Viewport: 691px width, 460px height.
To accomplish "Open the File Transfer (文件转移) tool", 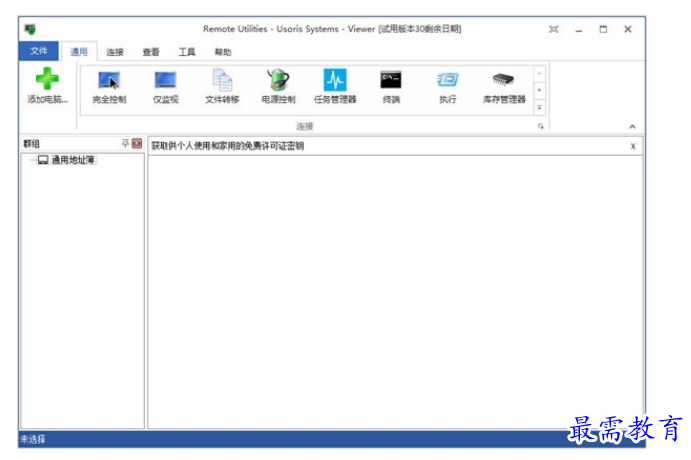I will coord(222,87).
